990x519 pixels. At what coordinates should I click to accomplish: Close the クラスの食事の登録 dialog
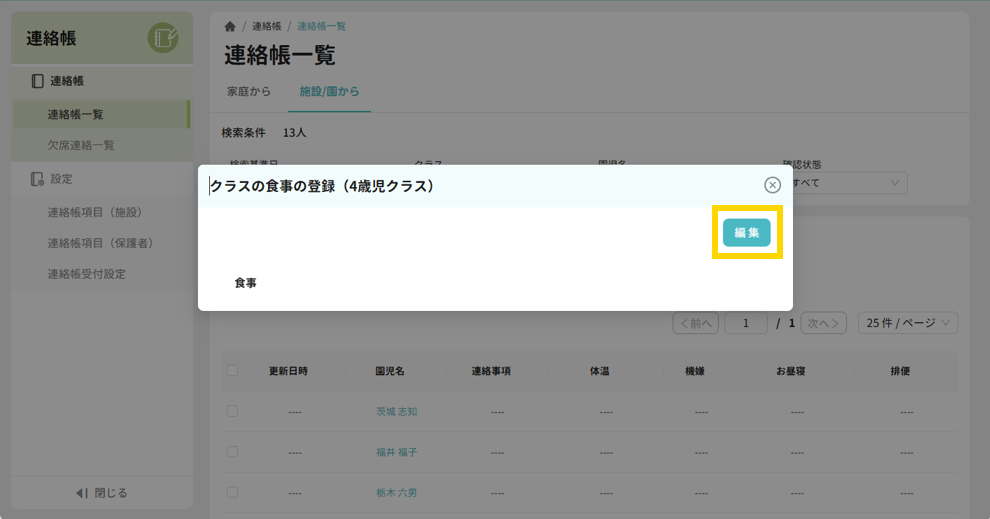pos(772,185)
